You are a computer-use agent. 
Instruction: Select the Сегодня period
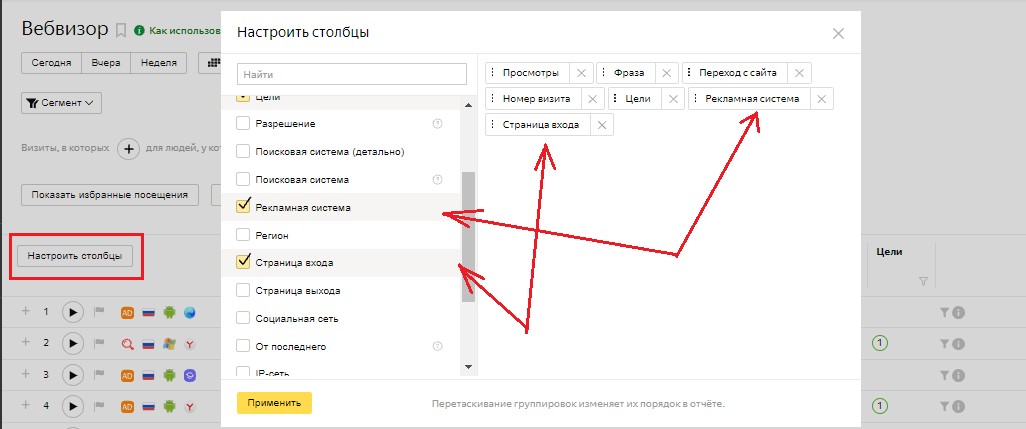[51, 63]
